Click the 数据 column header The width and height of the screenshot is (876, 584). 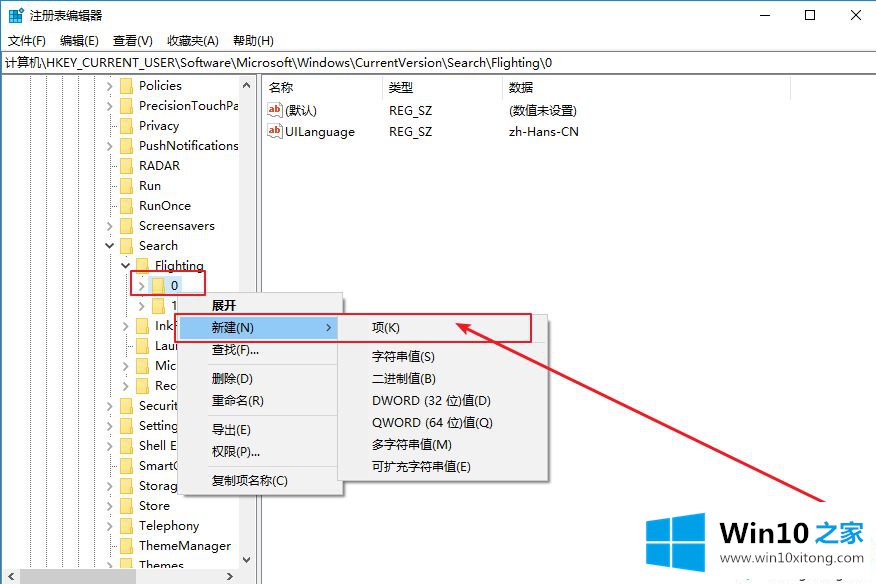[521, 88]
